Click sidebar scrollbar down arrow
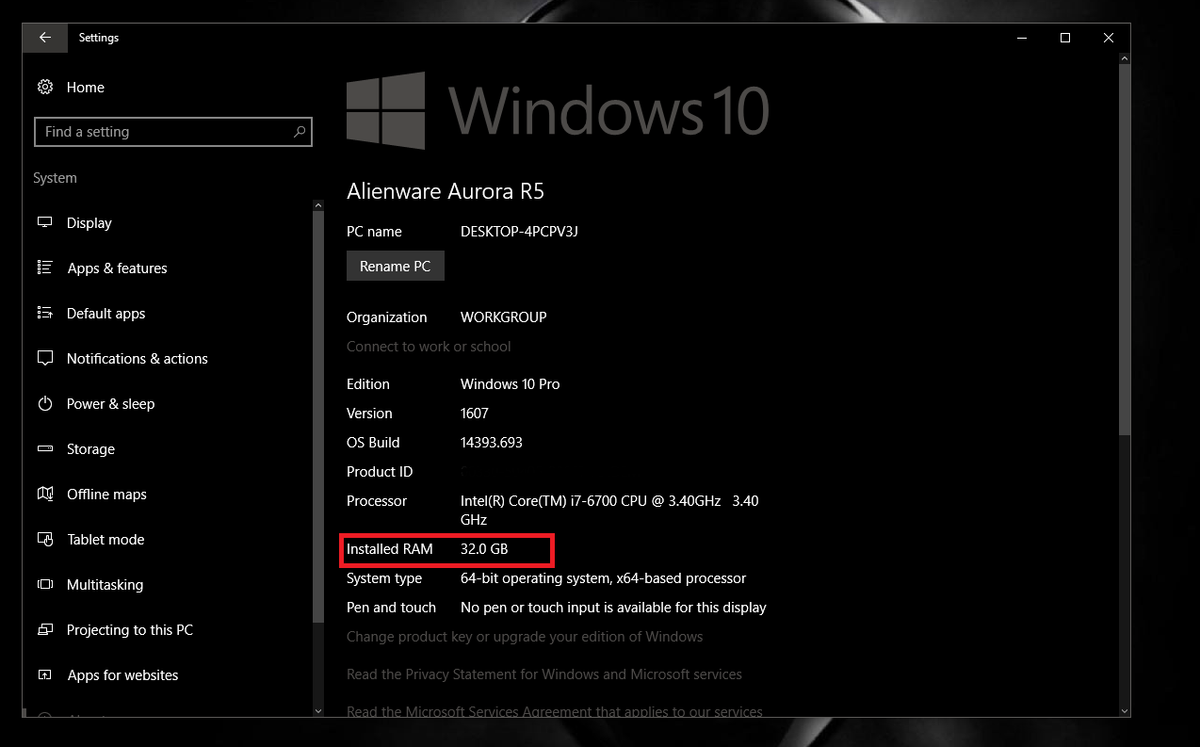 pos(318,711)
